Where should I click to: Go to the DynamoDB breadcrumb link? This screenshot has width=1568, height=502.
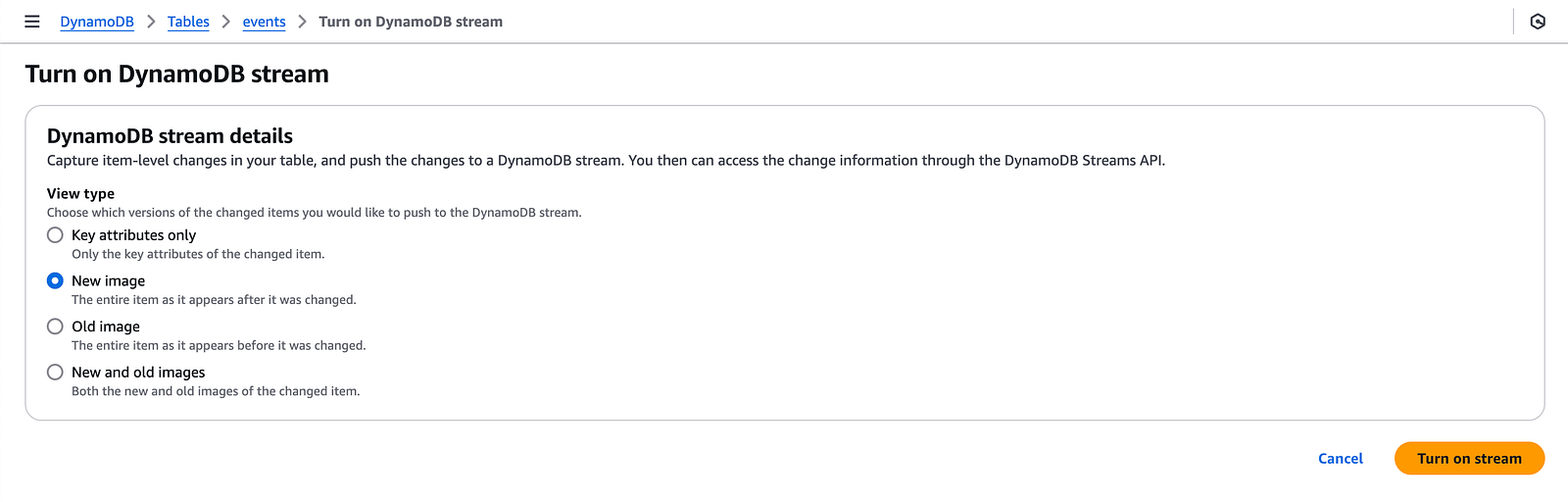97,22
